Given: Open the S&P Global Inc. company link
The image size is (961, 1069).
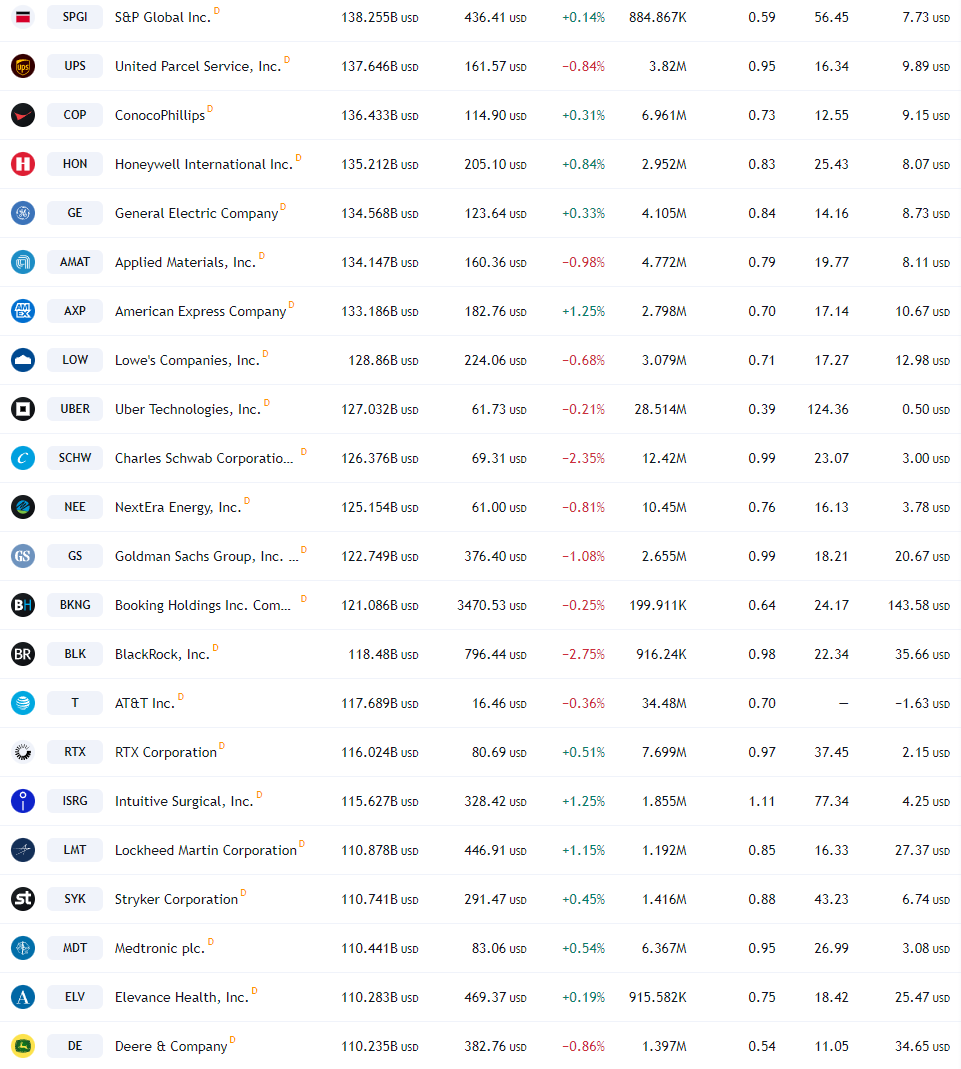Looking at the screenshot, I should coord(163,17).
